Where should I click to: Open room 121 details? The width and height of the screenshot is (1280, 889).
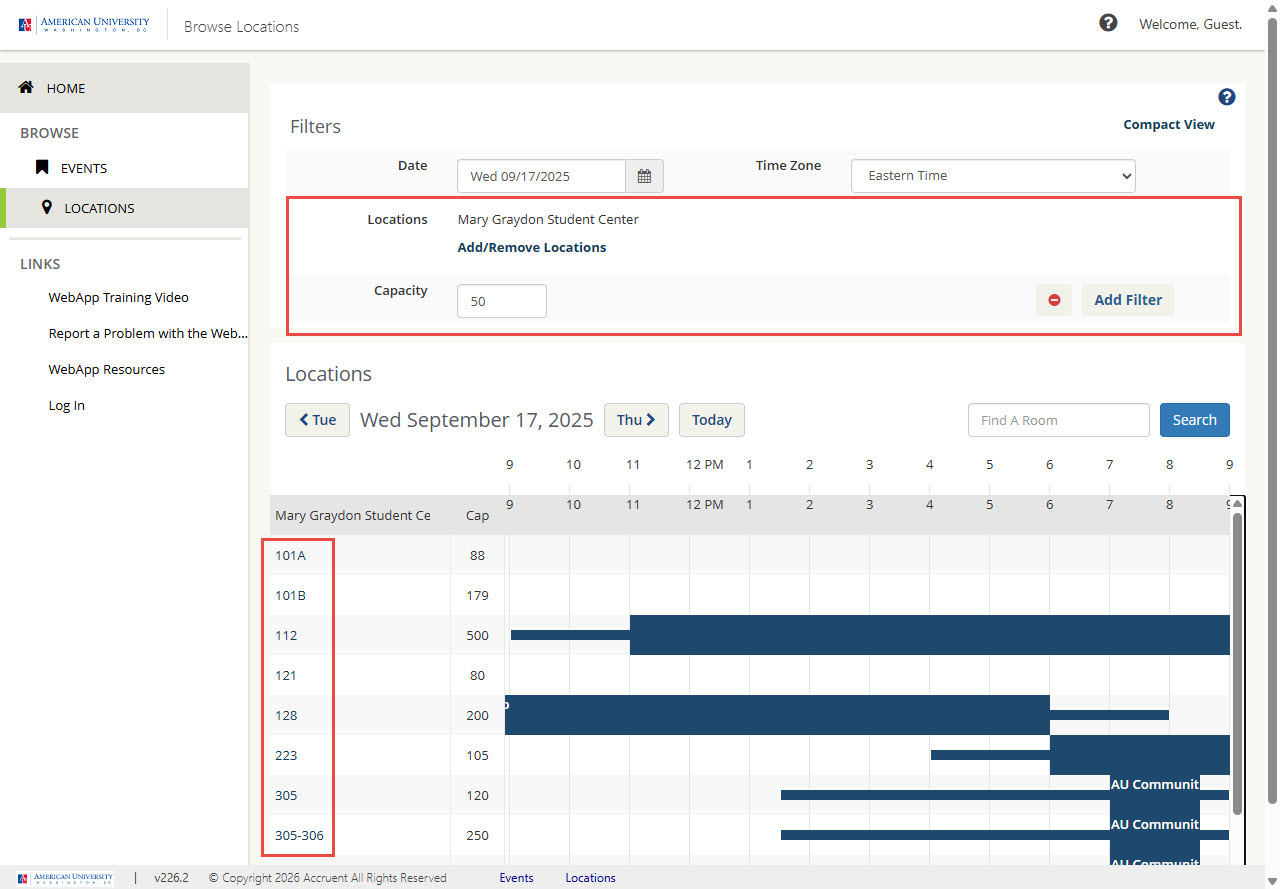[286, 675]
